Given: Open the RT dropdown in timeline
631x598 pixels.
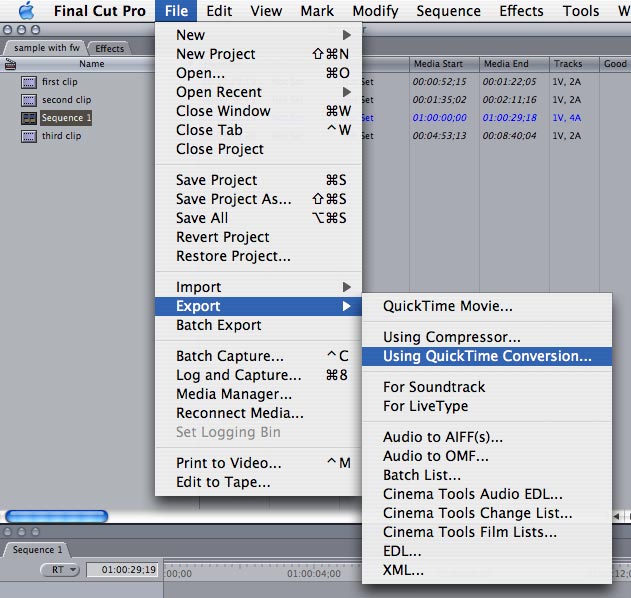Looking at the screenshot, I should pos(60,570).
